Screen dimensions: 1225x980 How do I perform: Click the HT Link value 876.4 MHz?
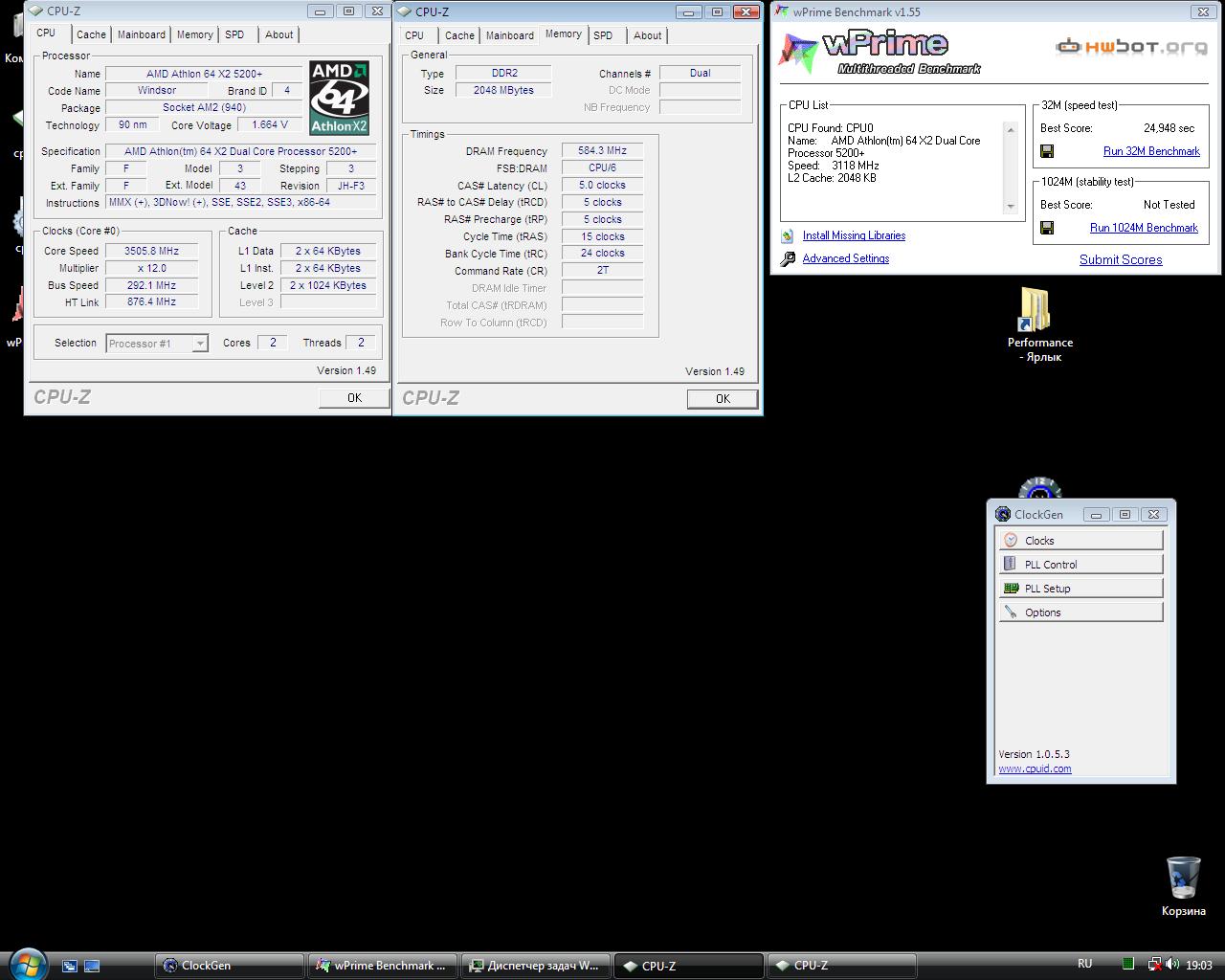click(151, 301)
